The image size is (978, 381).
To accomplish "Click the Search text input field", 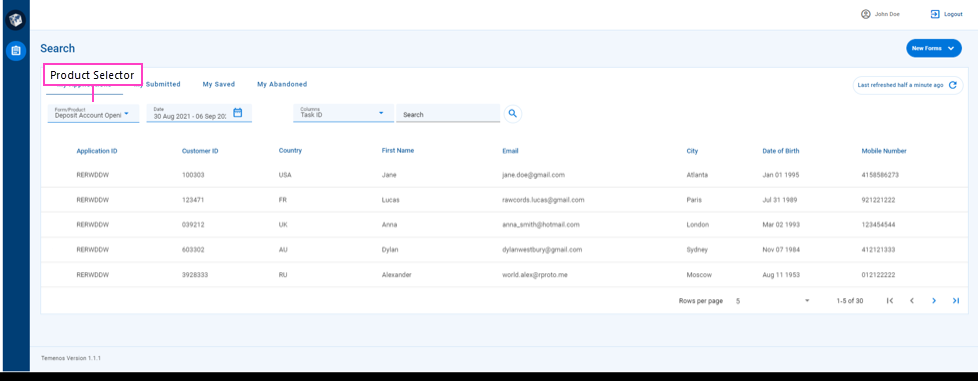I will coord(448,113).
